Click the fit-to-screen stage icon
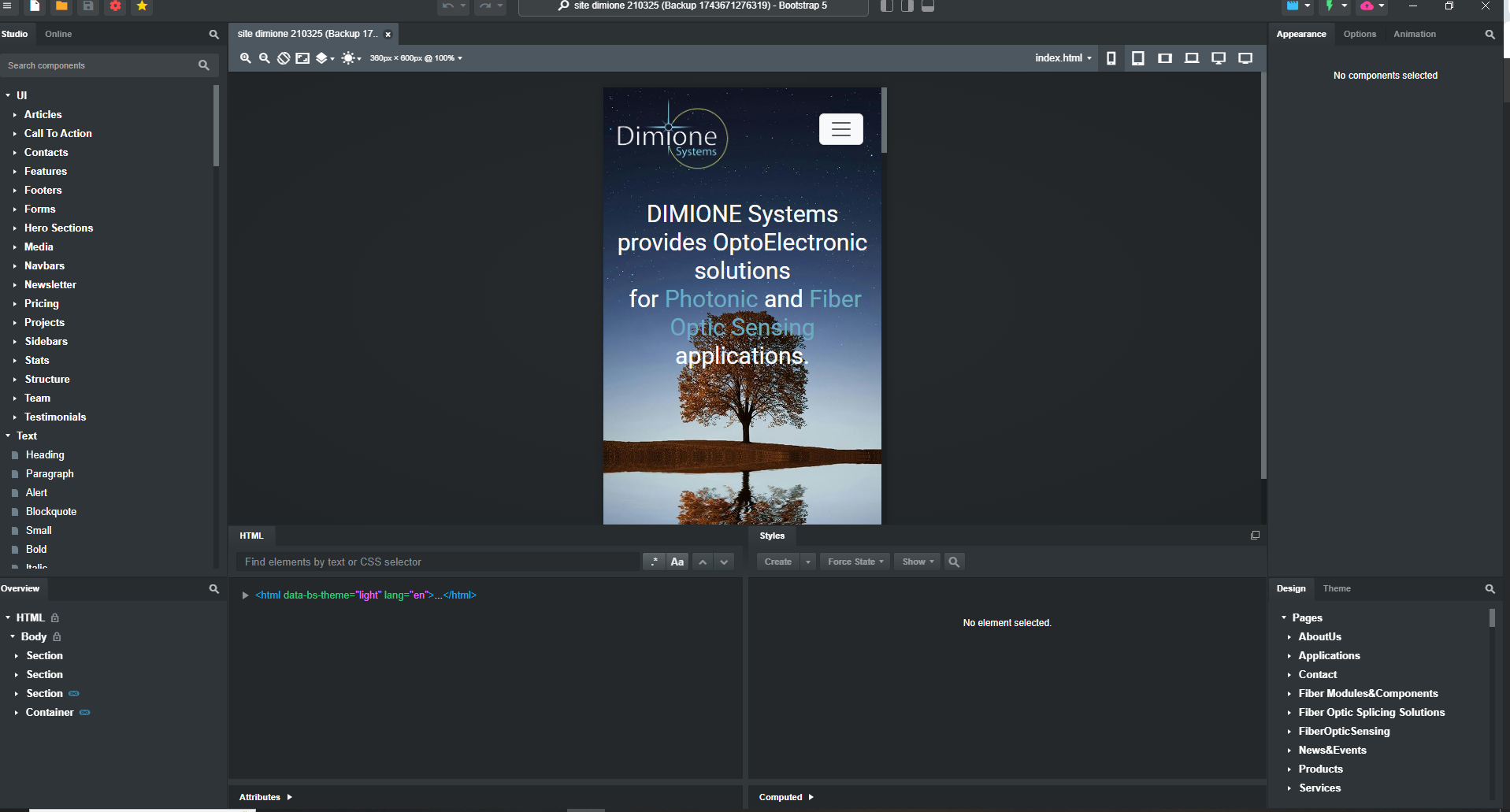This screenshot has width=1510, height=812. pyautogui.click(x=302, y=58)
